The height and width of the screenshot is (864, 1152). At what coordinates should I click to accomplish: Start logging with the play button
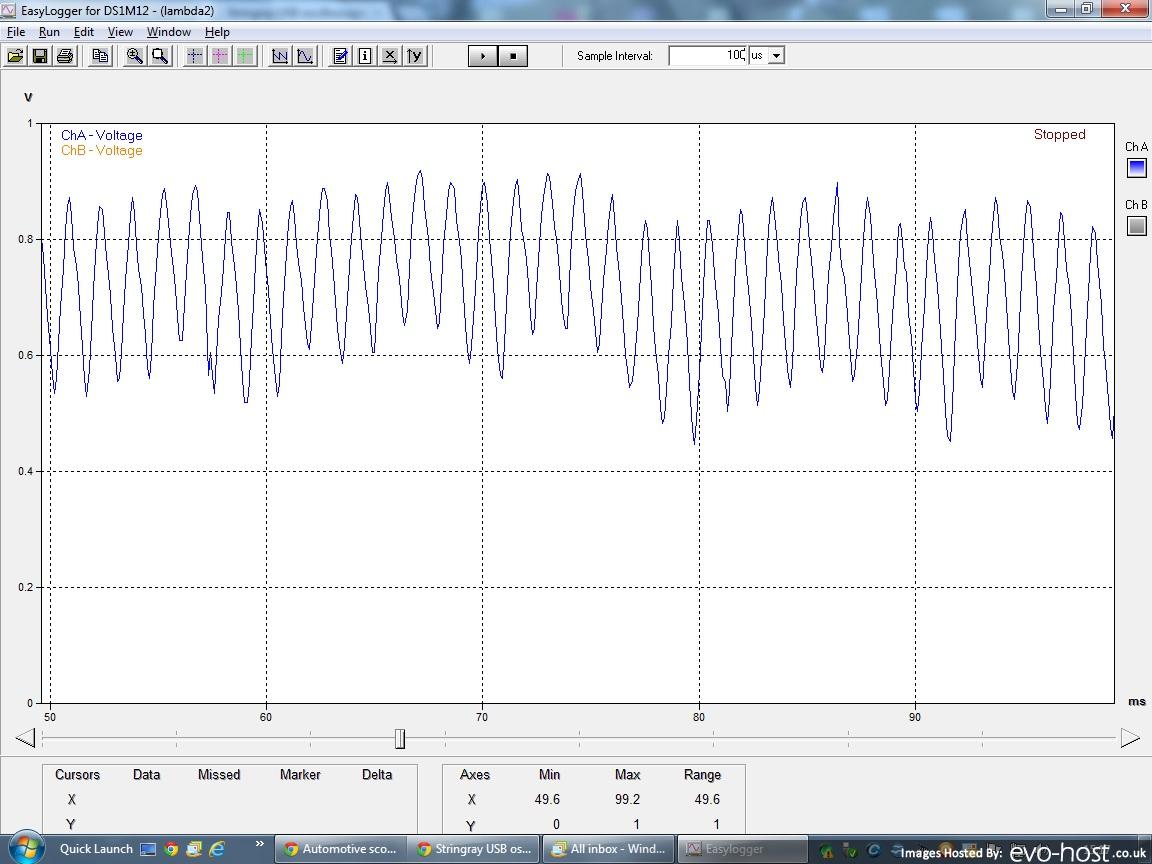tap(482, 56)
